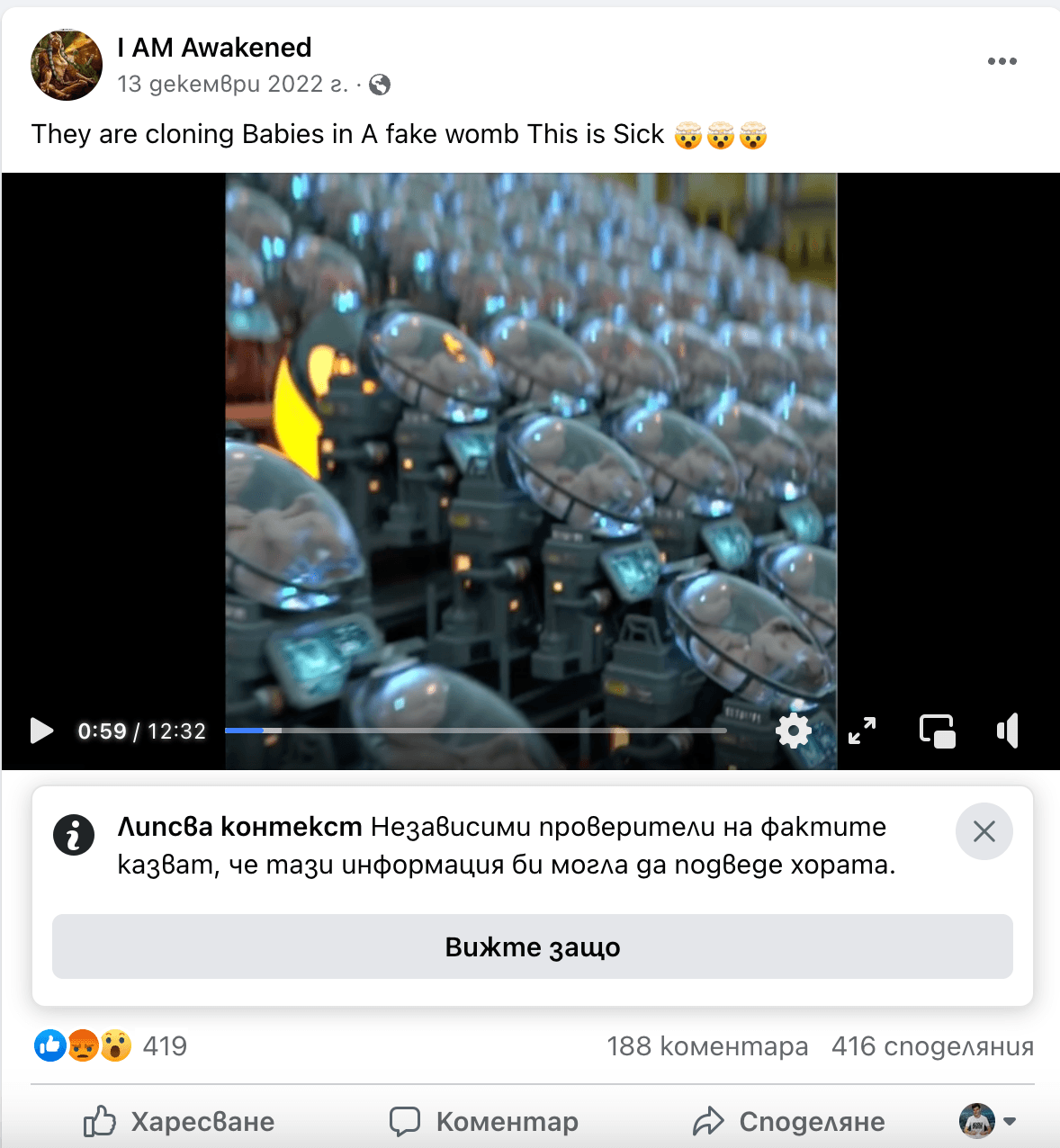The height and width of the screenshot is (1148, 1060).
Task: Mute the video volume
Action: 1008,731
